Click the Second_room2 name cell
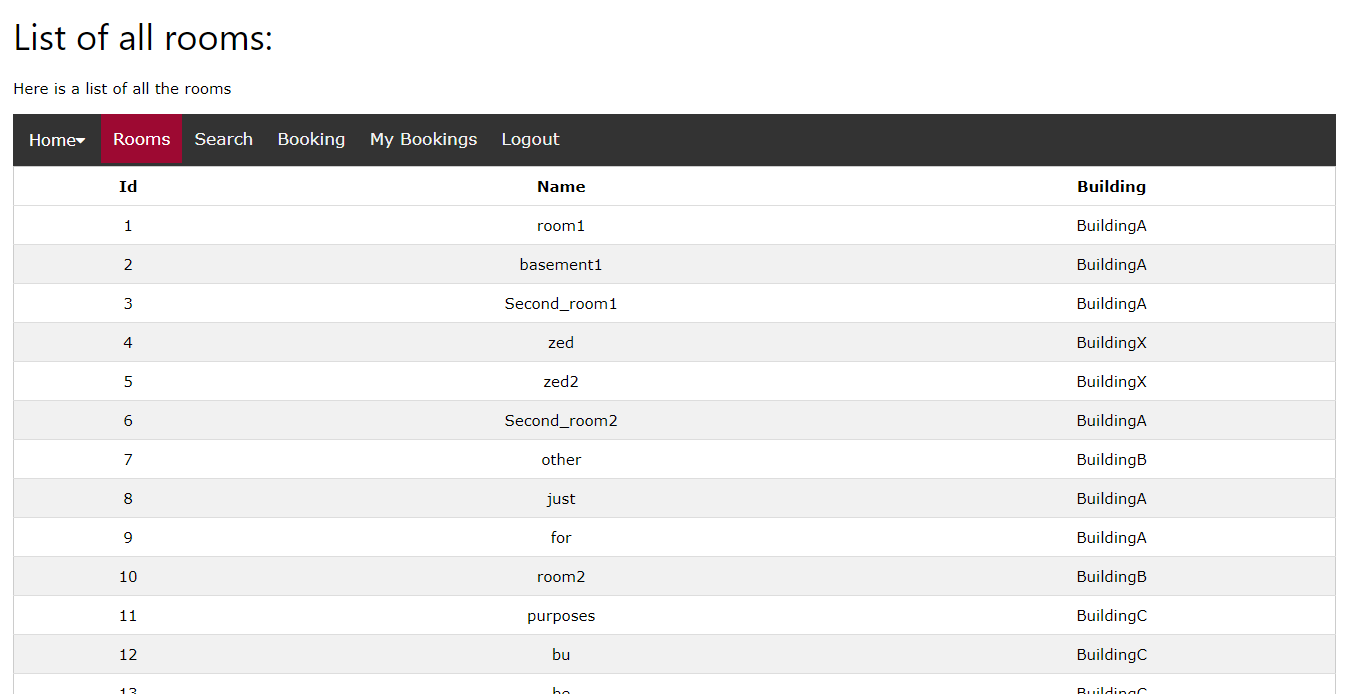1358x694 pixels. point(561,421)
